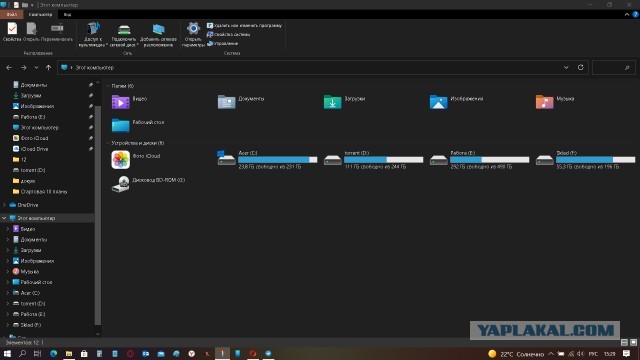Switch to details view in status bar
Screen dimensions: 640x360
click(624, 342)
